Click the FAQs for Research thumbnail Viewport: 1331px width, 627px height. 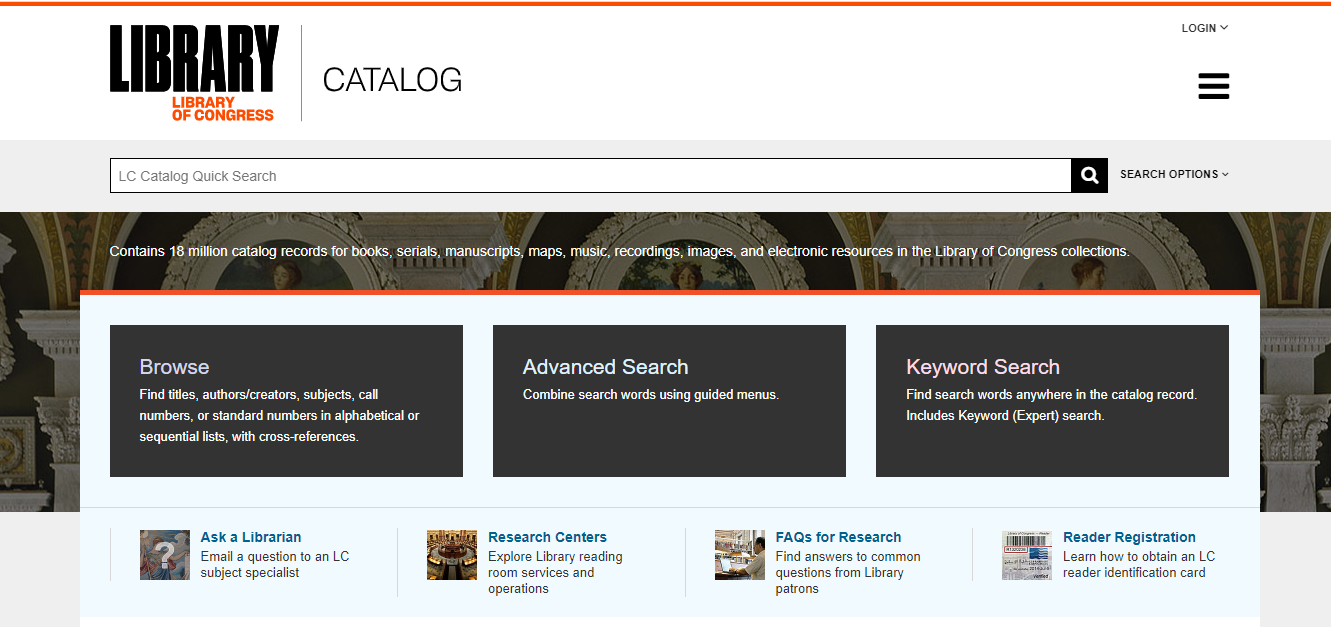740,555
